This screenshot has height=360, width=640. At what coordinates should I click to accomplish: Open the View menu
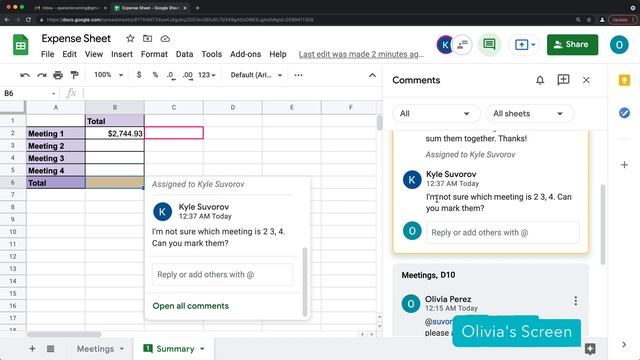(x=94, y=54)
